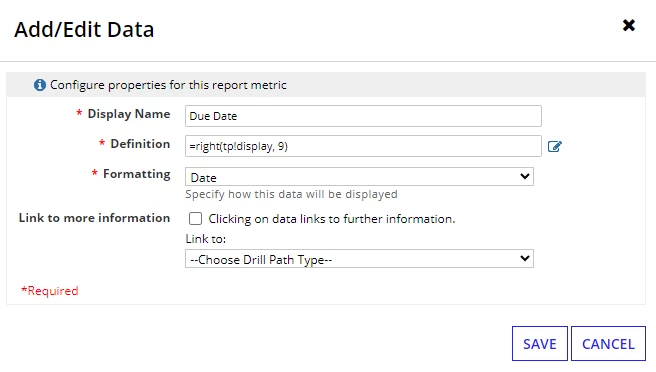Screen dimensions: 656x372
Task: Click the 'Specify how this data will be displayed' hint
Action: pyautogui.click(x=291, y=194)
